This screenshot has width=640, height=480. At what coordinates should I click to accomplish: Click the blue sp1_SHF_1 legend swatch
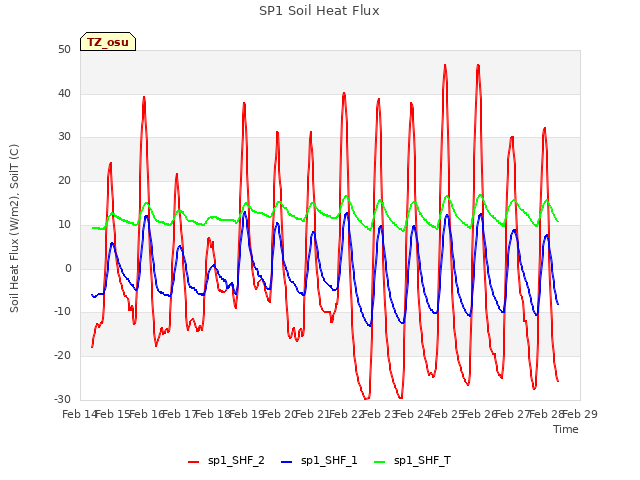[287, 462]
